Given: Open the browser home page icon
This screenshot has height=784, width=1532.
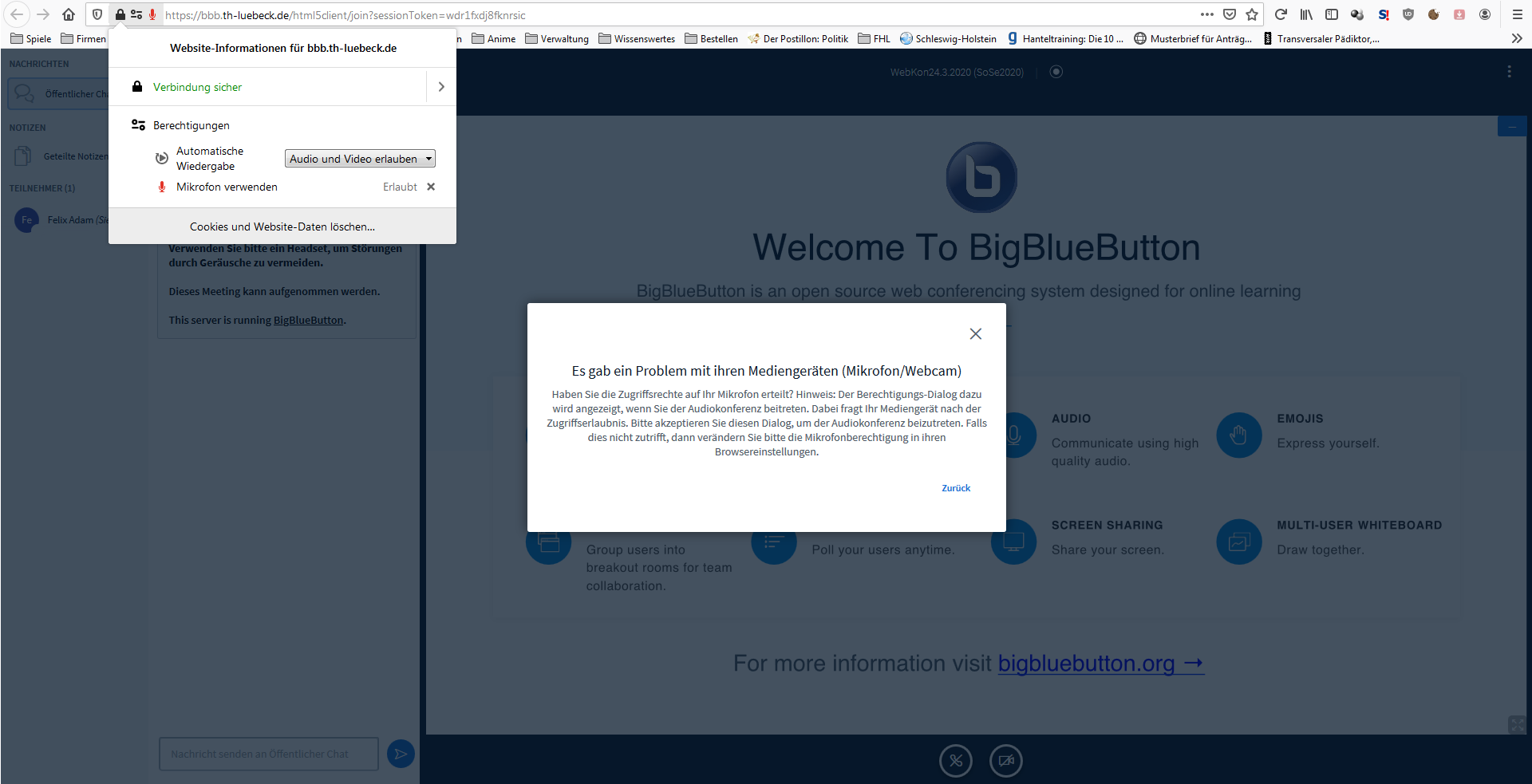Looking at the screenshot, I should (x=69, y=14).
